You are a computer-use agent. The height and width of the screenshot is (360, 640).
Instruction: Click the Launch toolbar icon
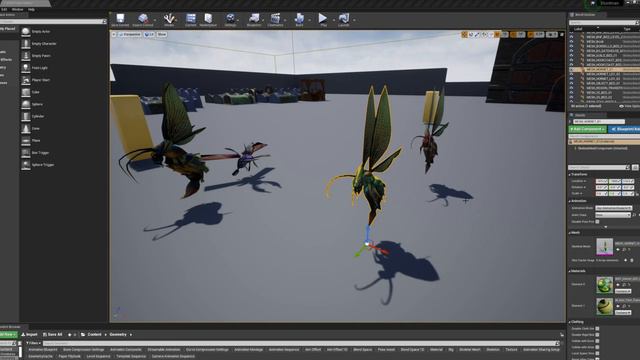pyautogui.click(x=344, y=20)
